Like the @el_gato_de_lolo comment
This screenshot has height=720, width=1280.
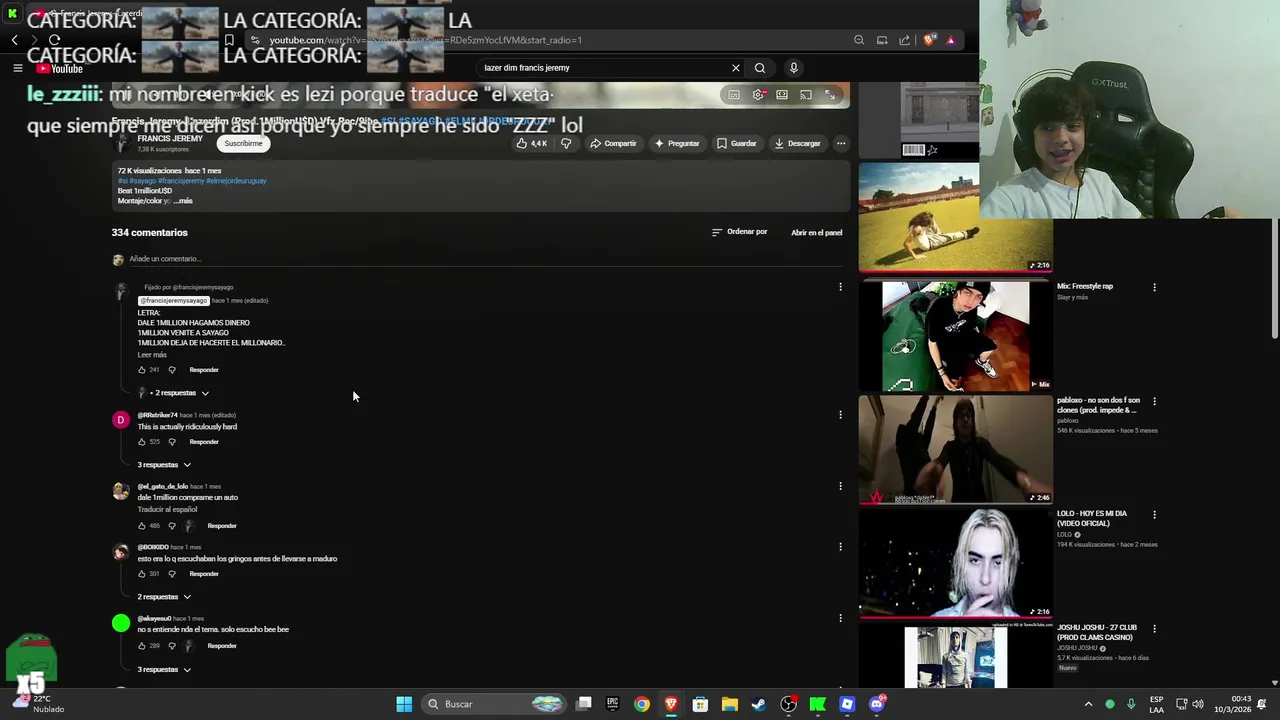pos(142,526)
